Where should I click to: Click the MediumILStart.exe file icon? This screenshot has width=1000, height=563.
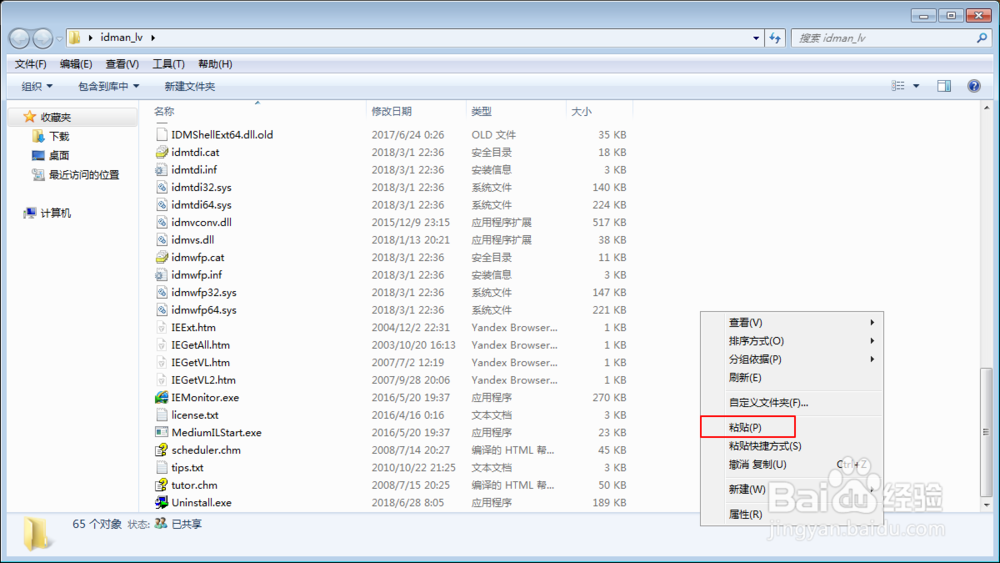[162, 432]
